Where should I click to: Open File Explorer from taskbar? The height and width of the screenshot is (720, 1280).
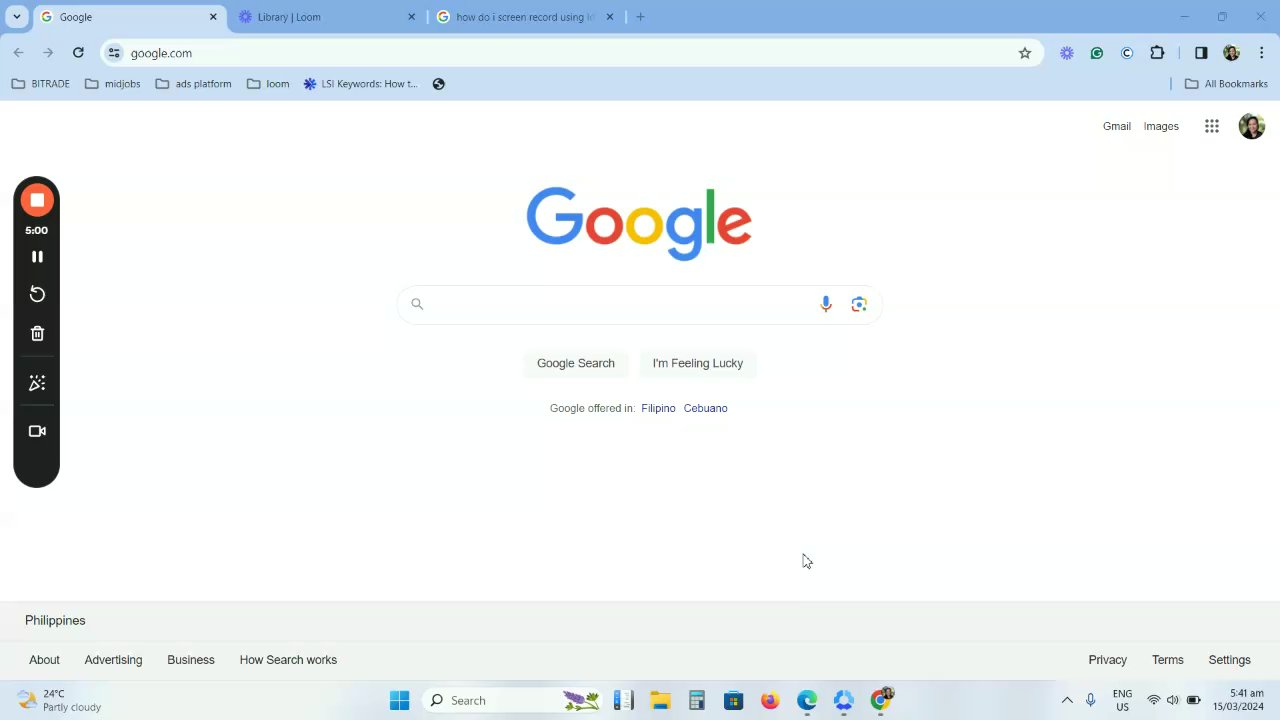click(x=660, y=700)
